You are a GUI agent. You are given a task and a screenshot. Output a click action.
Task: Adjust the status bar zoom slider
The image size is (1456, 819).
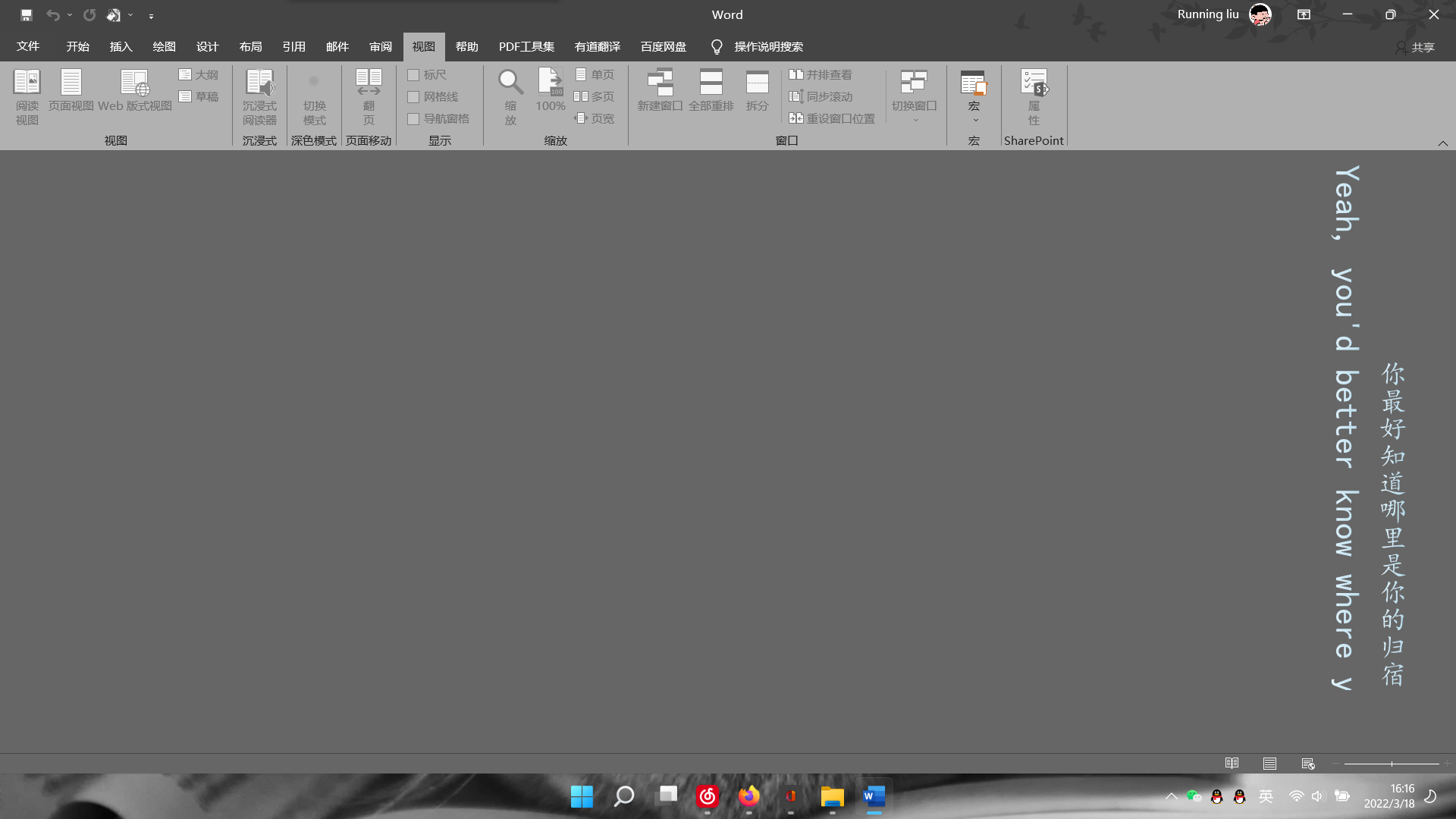click(1392, 764)
